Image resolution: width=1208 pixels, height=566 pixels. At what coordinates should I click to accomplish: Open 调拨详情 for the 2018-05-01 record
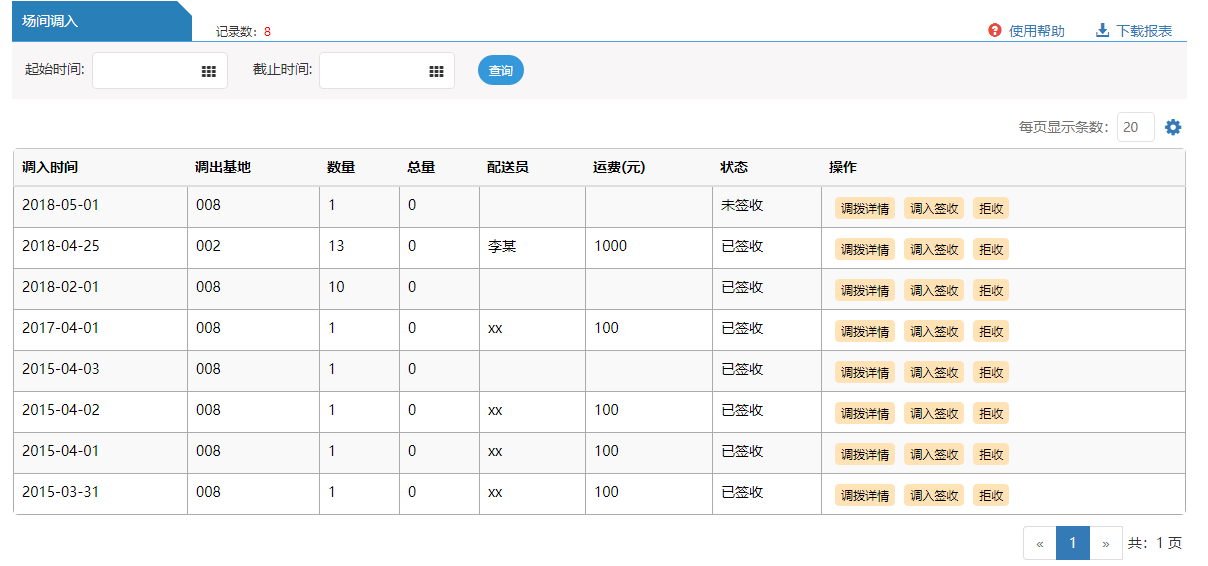coord(865,208)
